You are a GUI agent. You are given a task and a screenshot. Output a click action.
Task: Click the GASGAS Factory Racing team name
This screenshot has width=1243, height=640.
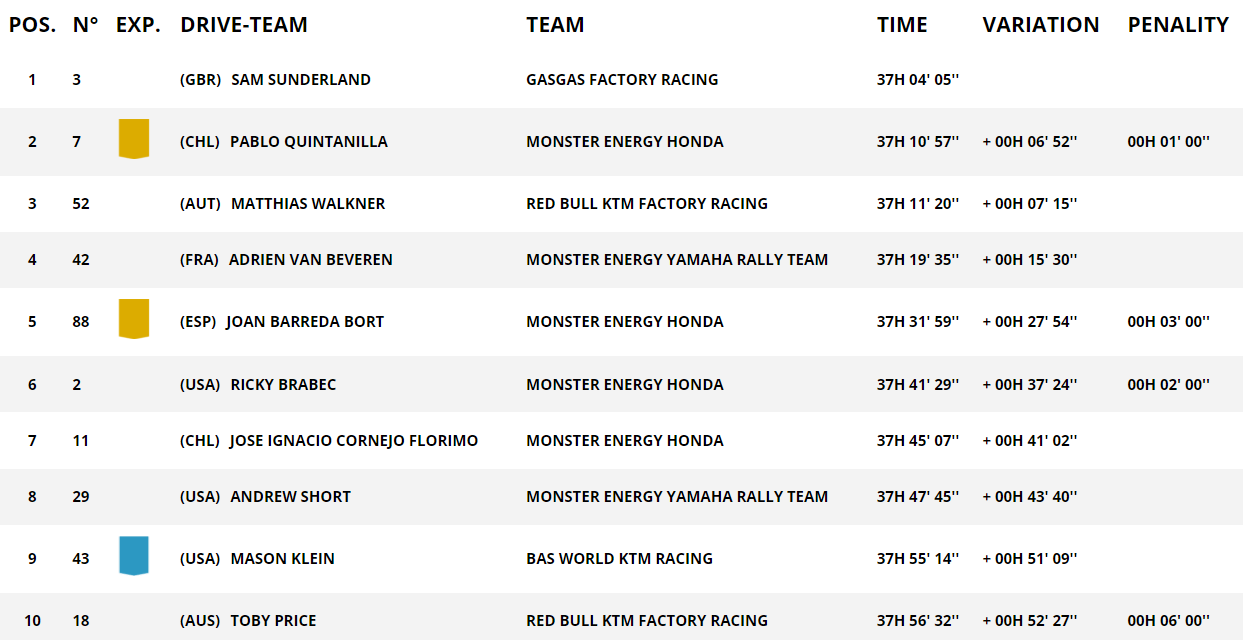(622, 80)
